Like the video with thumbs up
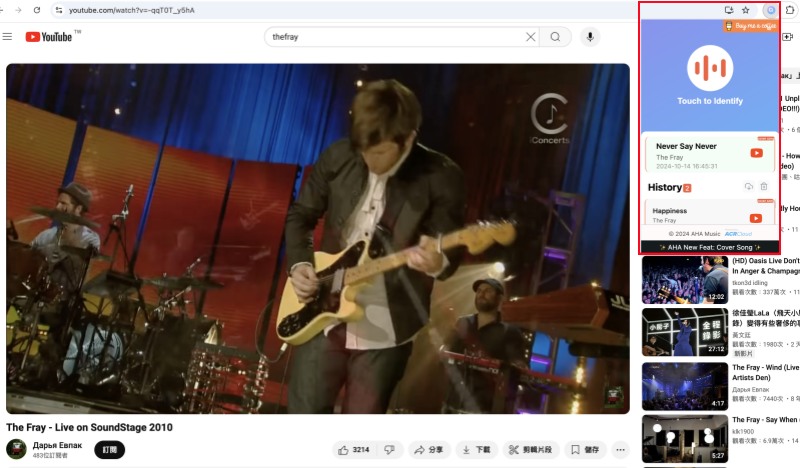This screenshot has width=800, height=468. coord(354,450)
